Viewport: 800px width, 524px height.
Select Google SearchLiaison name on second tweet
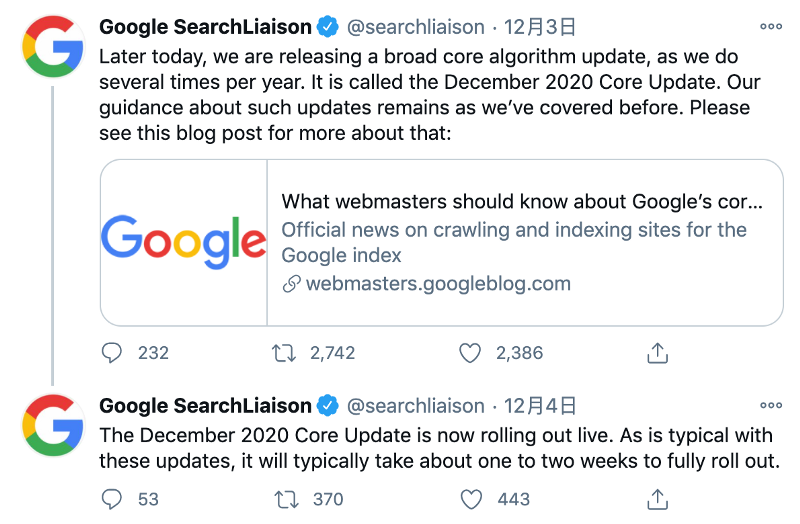pos(205,406)
